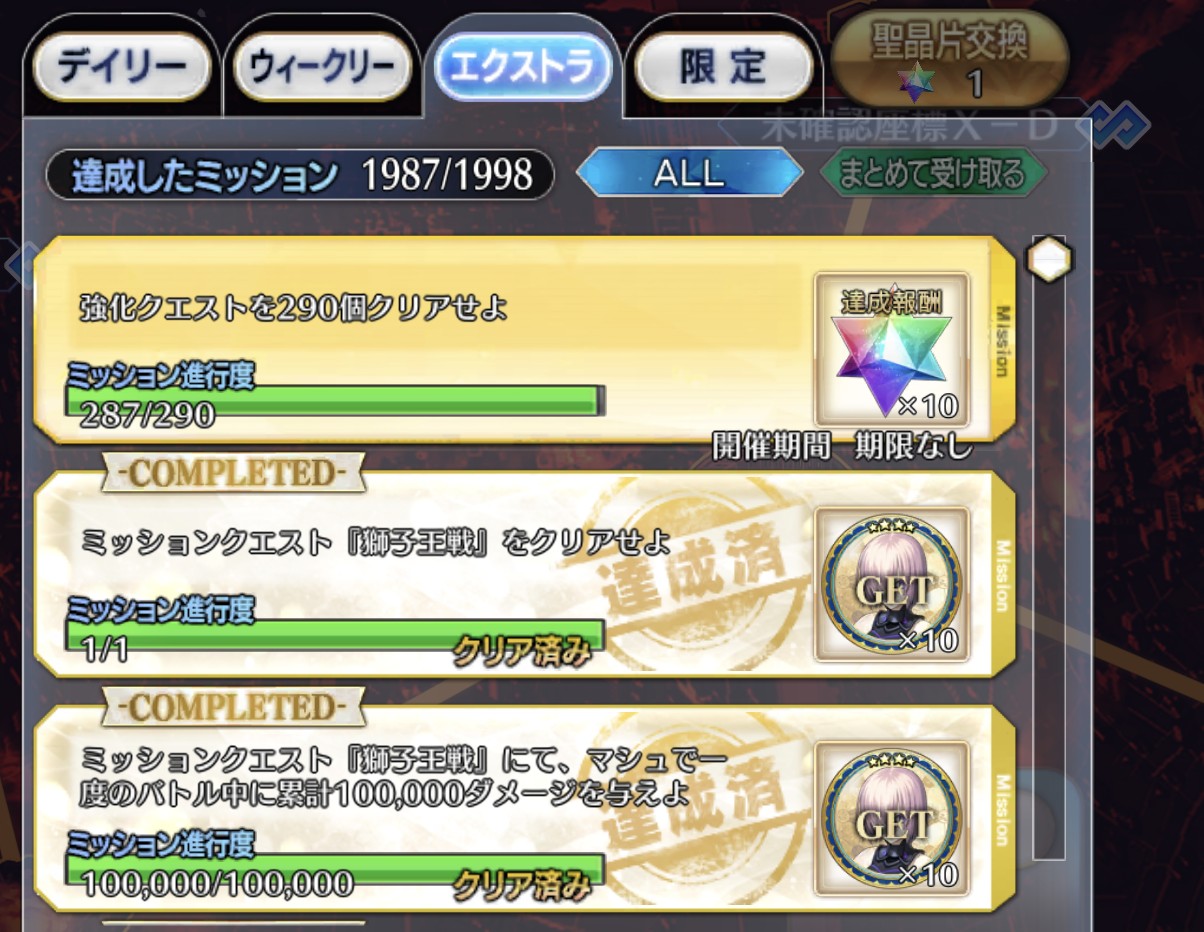The image size is (1204, 932).
Task: Click the Mash GET reward icon for 獅子王戦 clear
Action: click(x=892, y=584)
